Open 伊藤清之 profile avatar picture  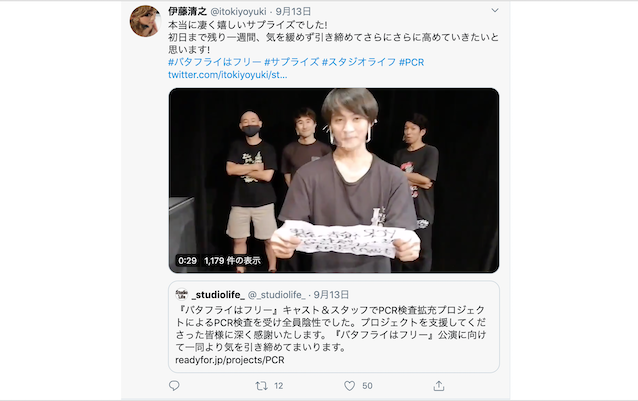[x=145, y=21]
